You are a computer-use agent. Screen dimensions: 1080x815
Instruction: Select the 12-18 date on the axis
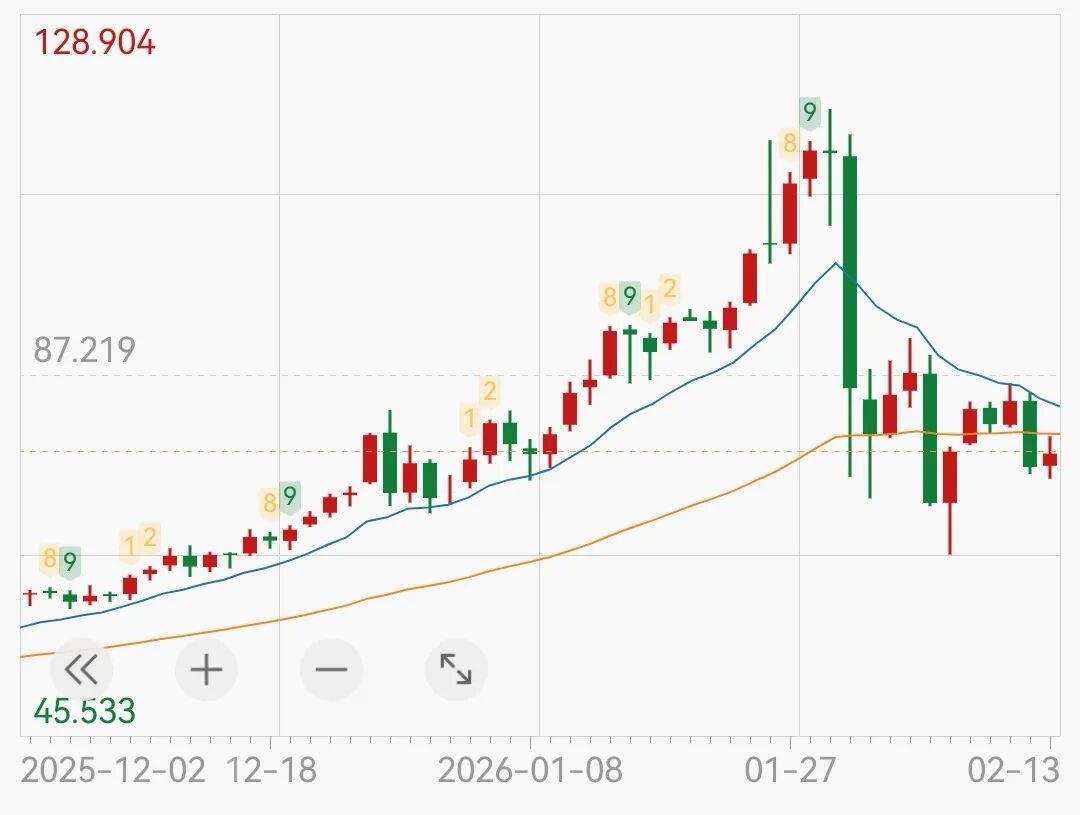click(x=271, y=771)
